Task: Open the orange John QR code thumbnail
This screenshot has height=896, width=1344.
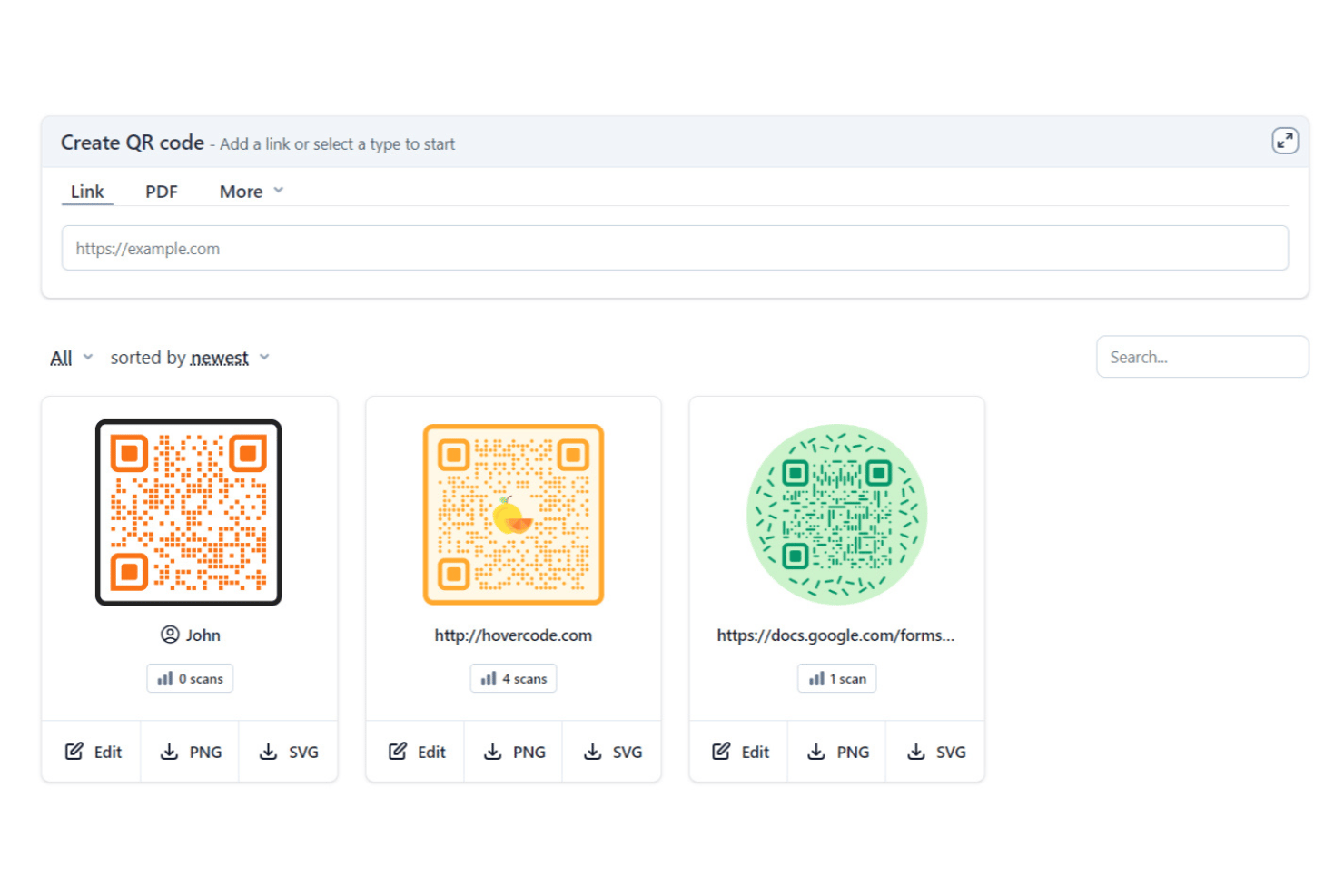Action: [x=189, y=513]
